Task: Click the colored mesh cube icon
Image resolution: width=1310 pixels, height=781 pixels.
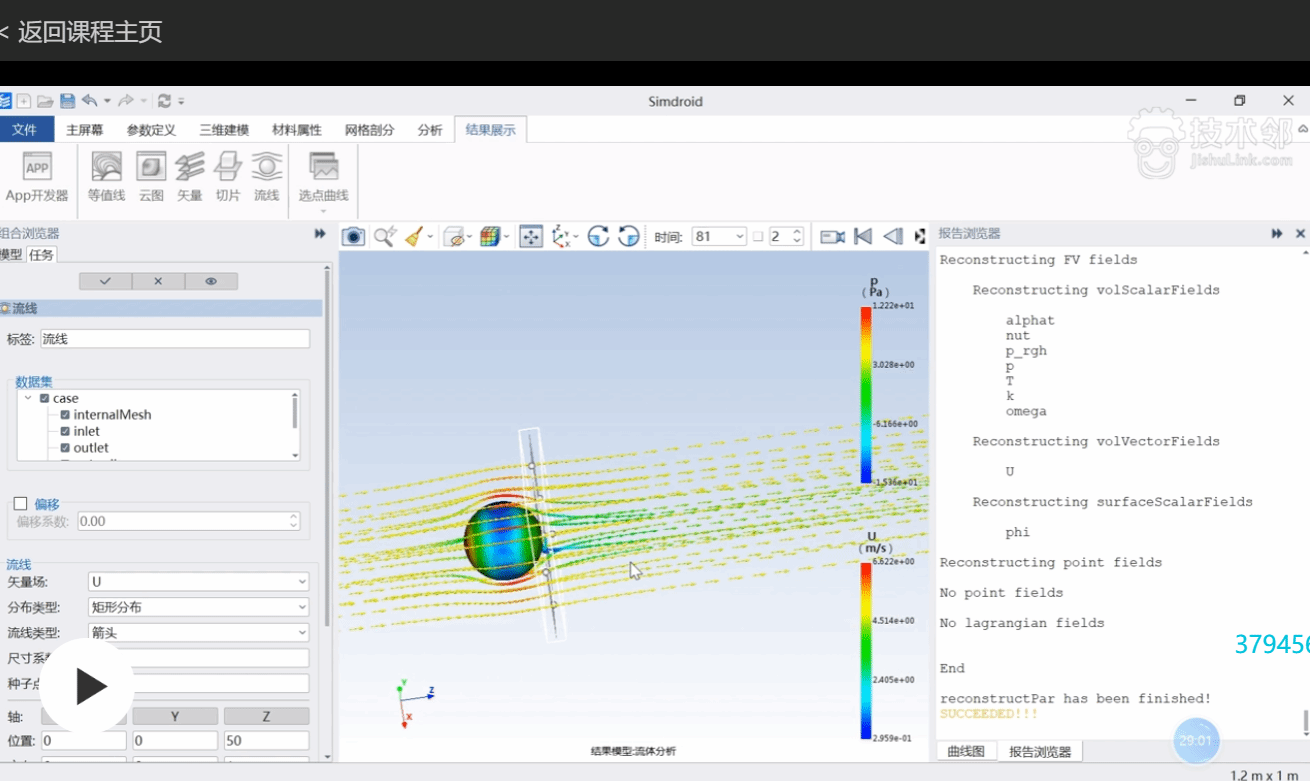Action: coord(490,236)
